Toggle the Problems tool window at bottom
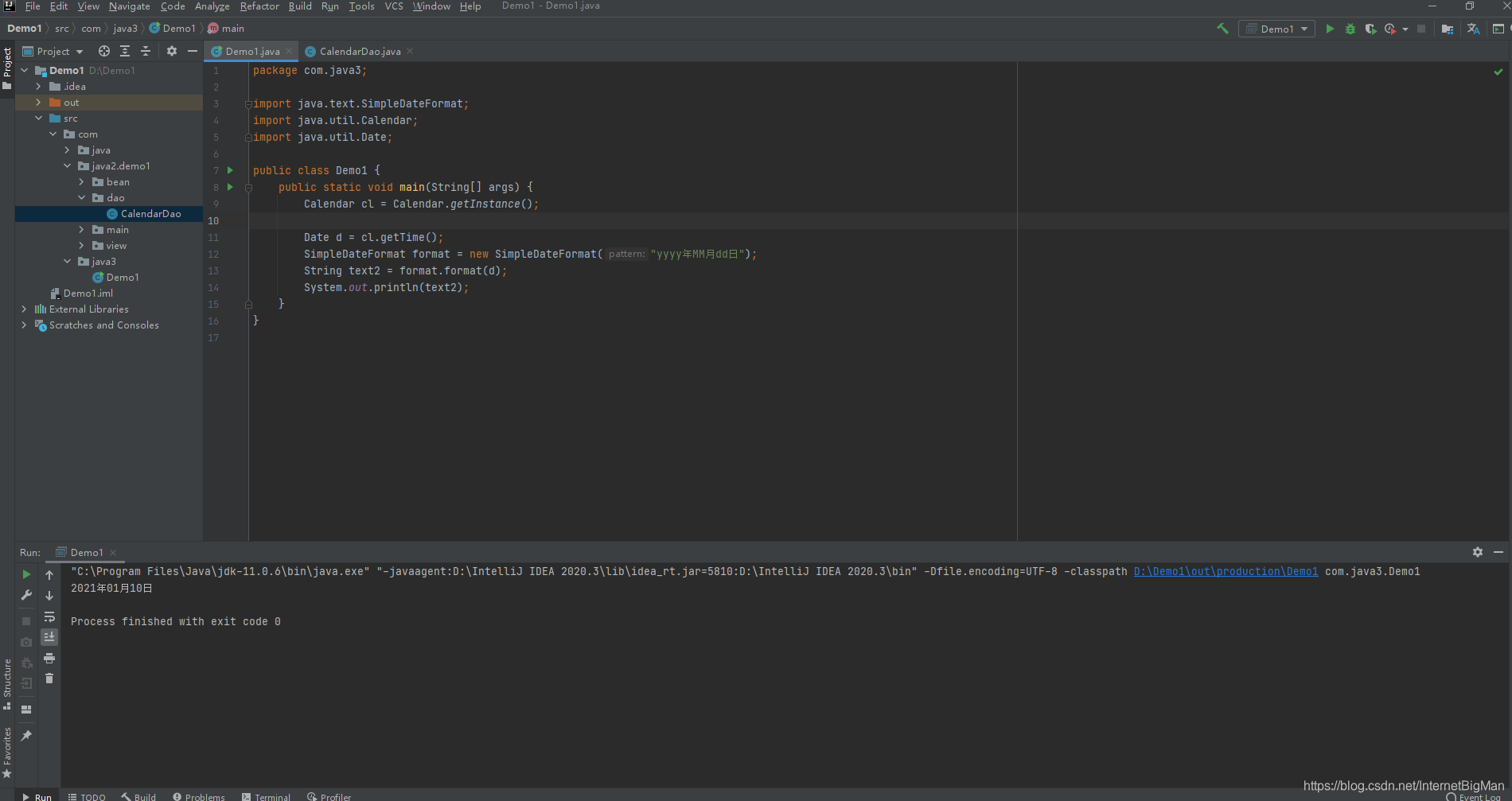Screen dimensions: 1512x801 pos(199,796)
